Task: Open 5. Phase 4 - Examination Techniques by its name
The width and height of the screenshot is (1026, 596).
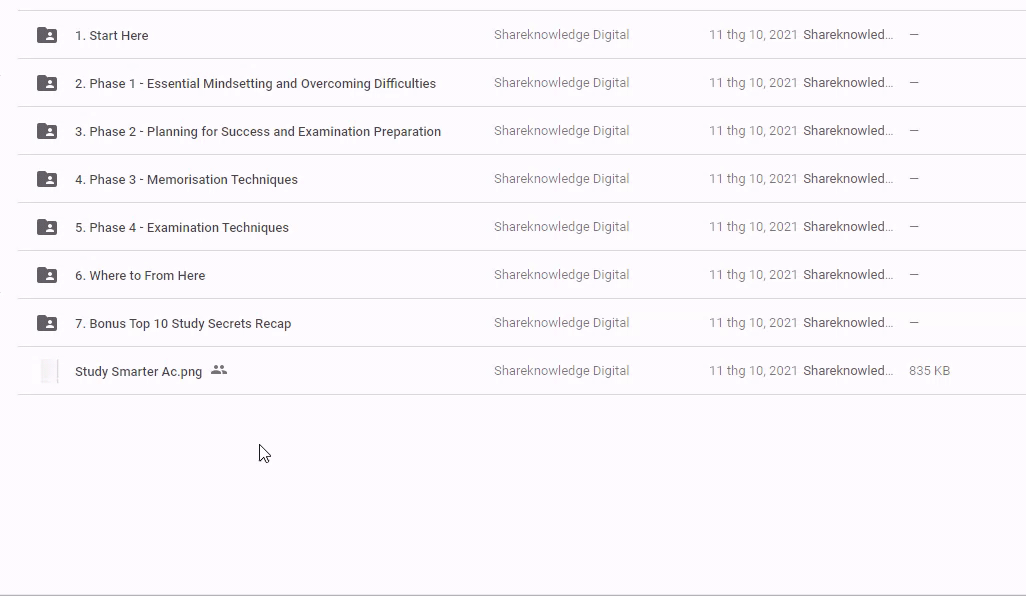Action: (x=182, y=228)
